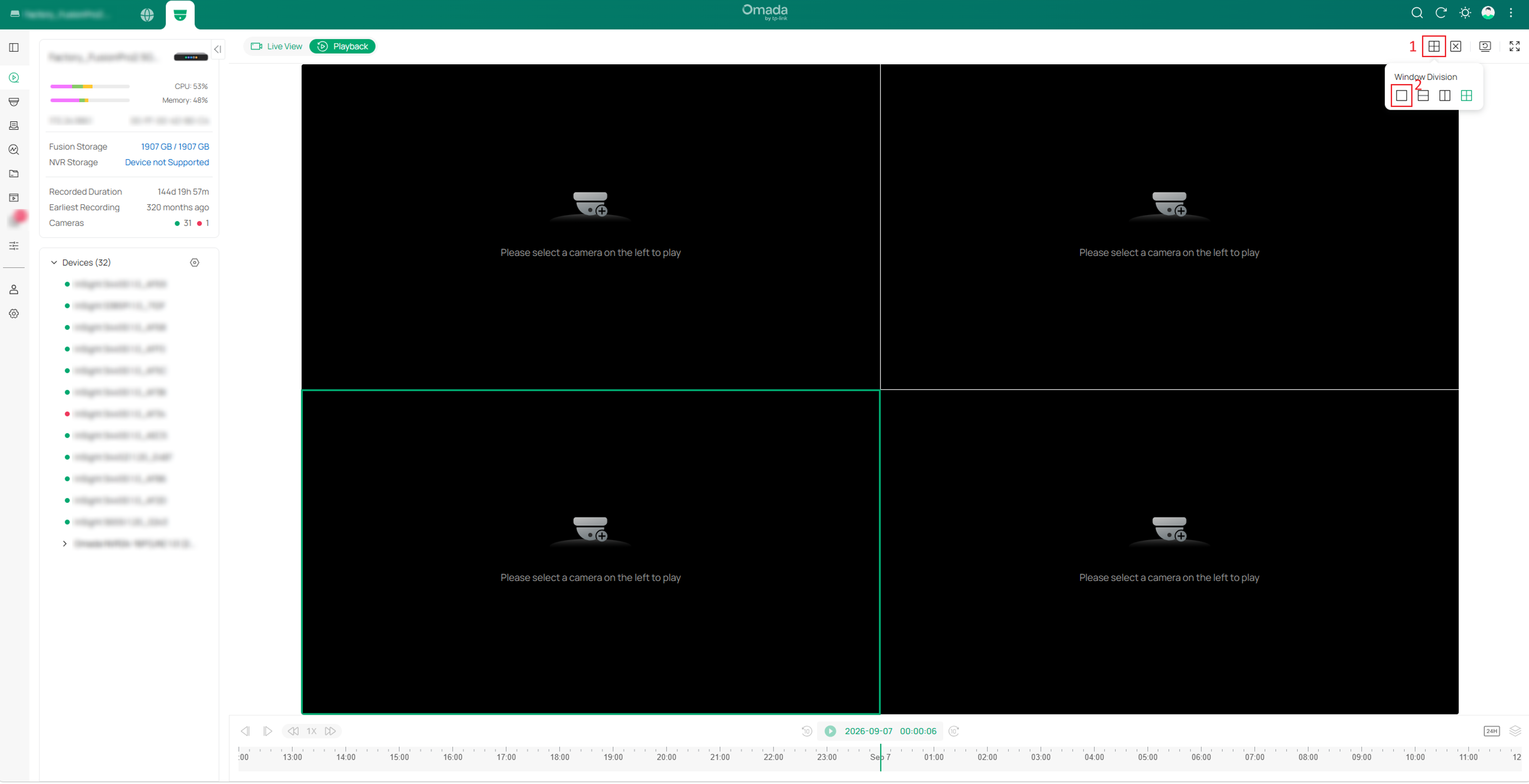
Task: Open the user avatar account menu
Action: [x=1488, y=13]
